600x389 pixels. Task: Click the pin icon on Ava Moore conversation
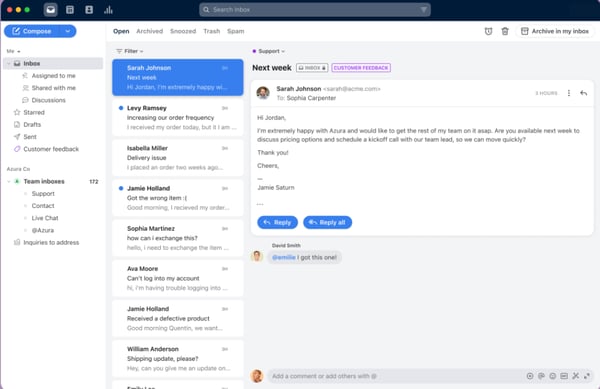(225, 269)
